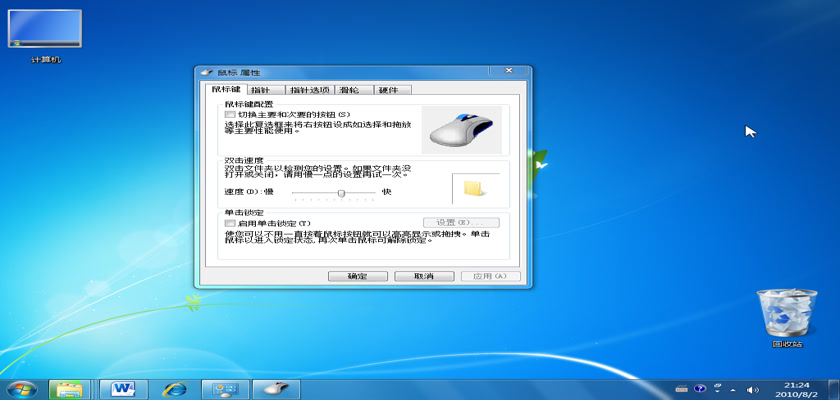Click the double-click speed slider thumb

pos(342,191)
